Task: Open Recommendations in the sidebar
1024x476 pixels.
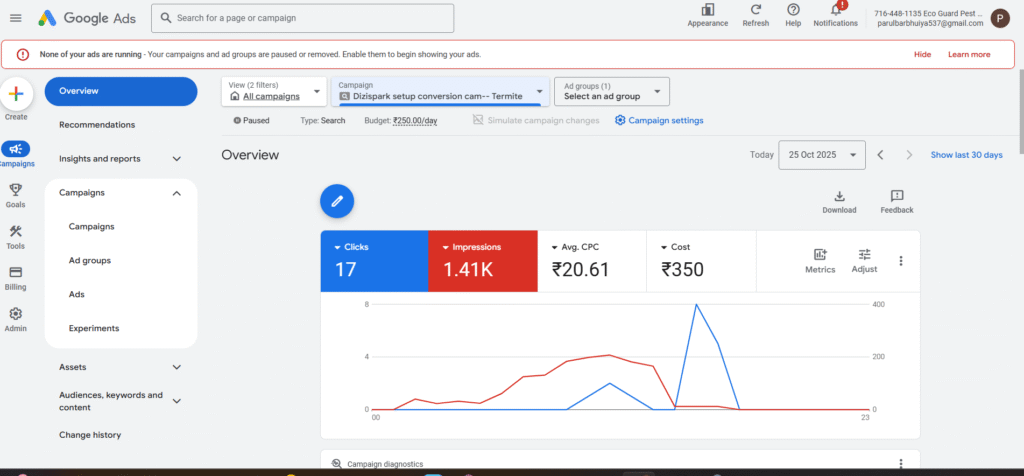Action: (x=97, y=125)
